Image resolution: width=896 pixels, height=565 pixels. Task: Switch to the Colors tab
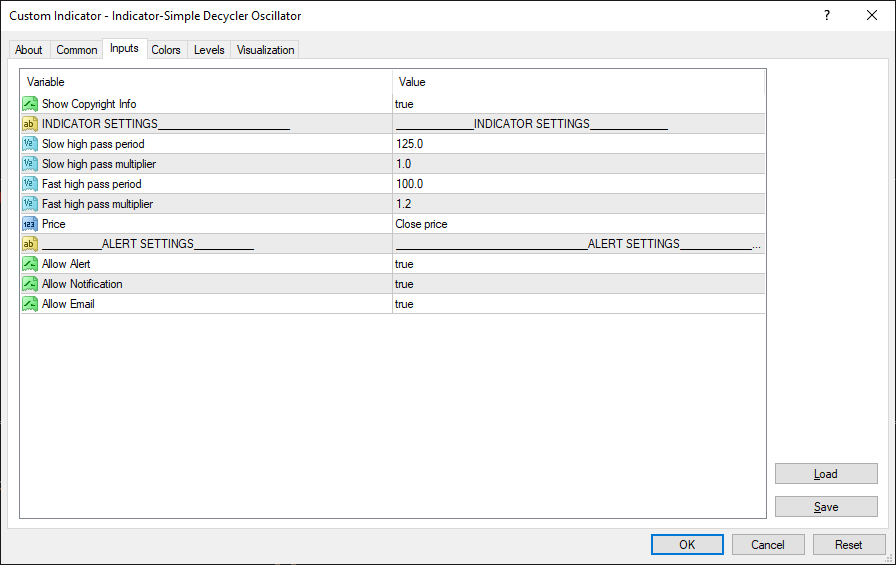(166, 50)
